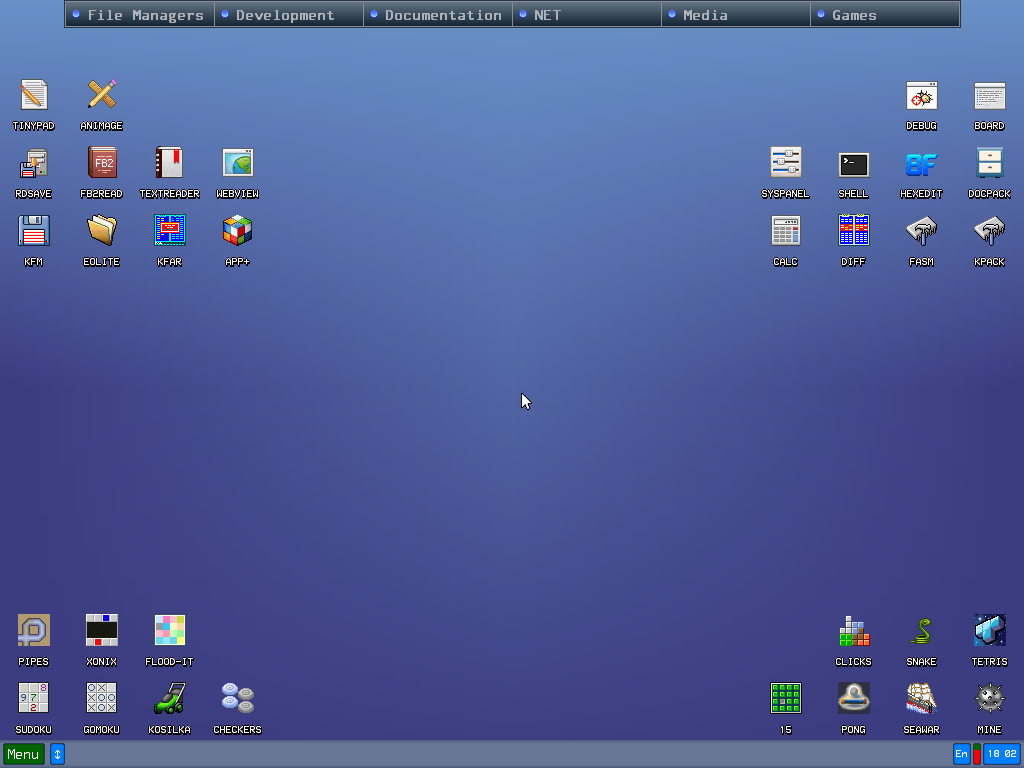Expand the File Managers menu
Image resolution: width=1024 pixels, height=768 pixels.
[x=140, y=15]
